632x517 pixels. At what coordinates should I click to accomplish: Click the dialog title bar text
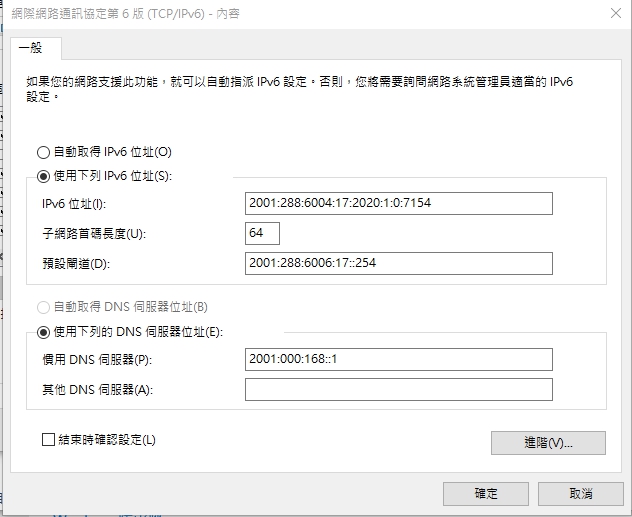138,14
